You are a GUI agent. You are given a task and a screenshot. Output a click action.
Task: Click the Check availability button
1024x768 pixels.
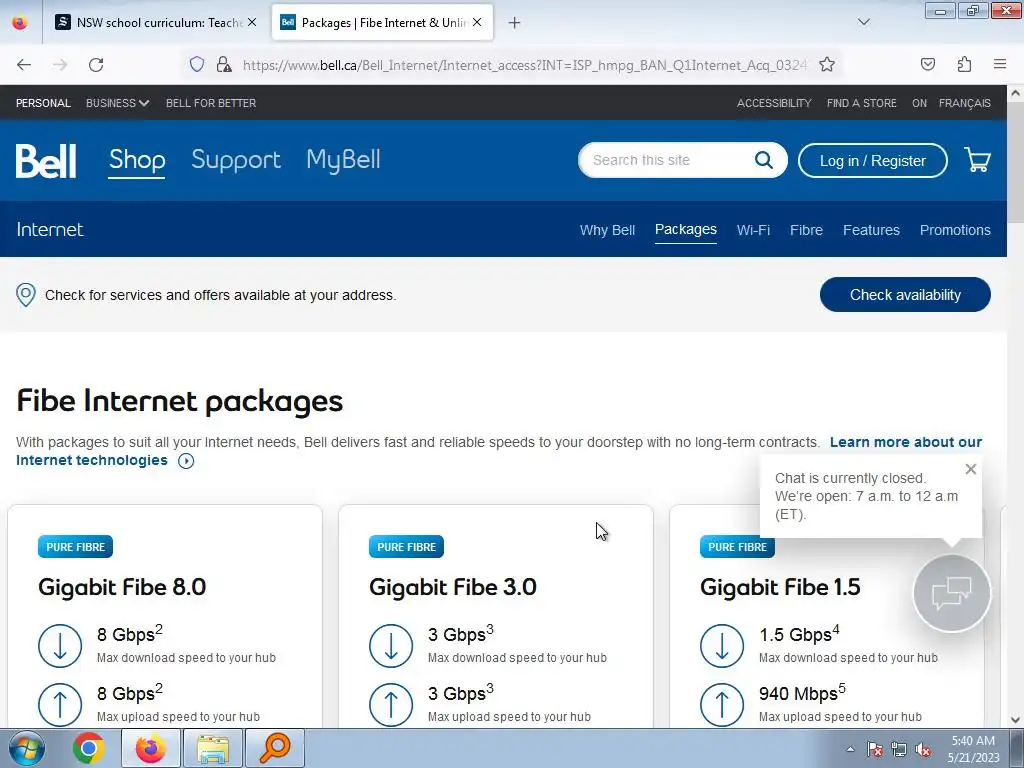pos(905,295)
